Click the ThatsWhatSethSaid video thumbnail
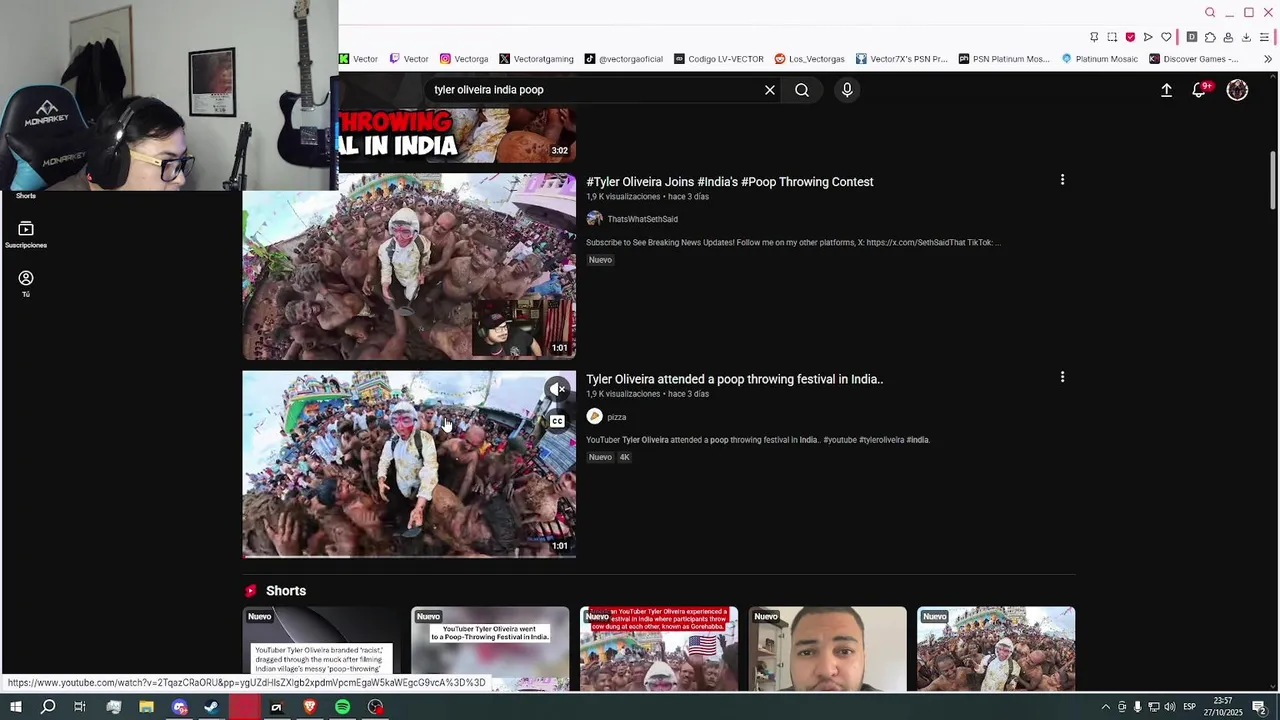This screenshot has width=1280, height=720. click(409, 267)
